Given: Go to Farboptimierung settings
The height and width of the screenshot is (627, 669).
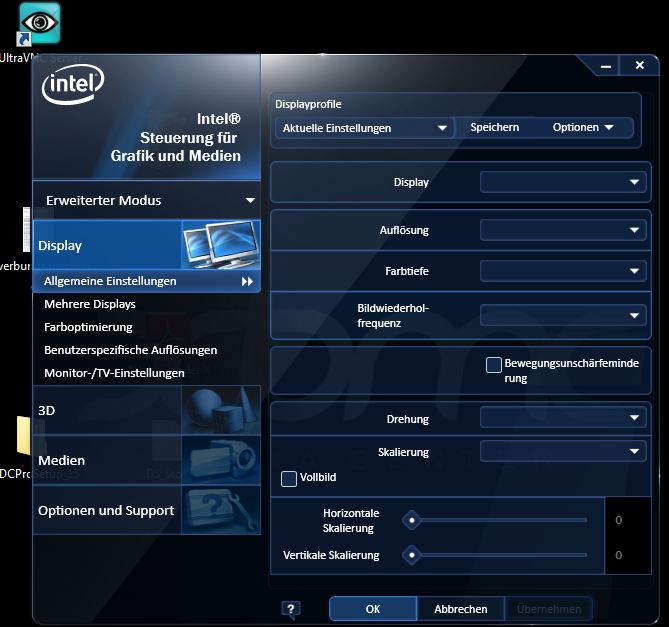Looking at the screenshot, I should [88, 327].
